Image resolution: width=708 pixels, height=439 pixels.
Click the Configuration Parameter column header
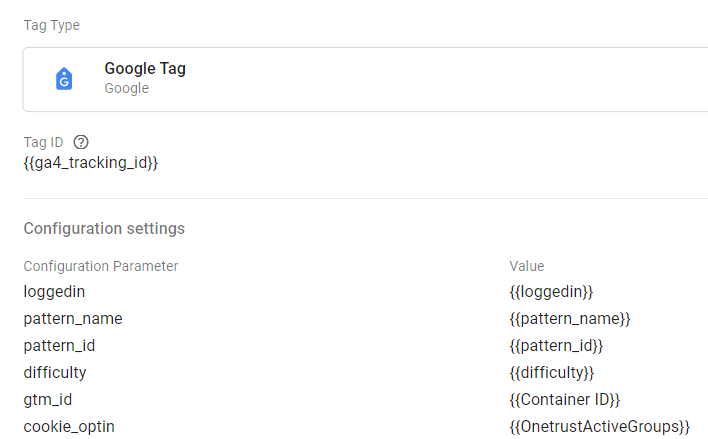pos(101,266)
